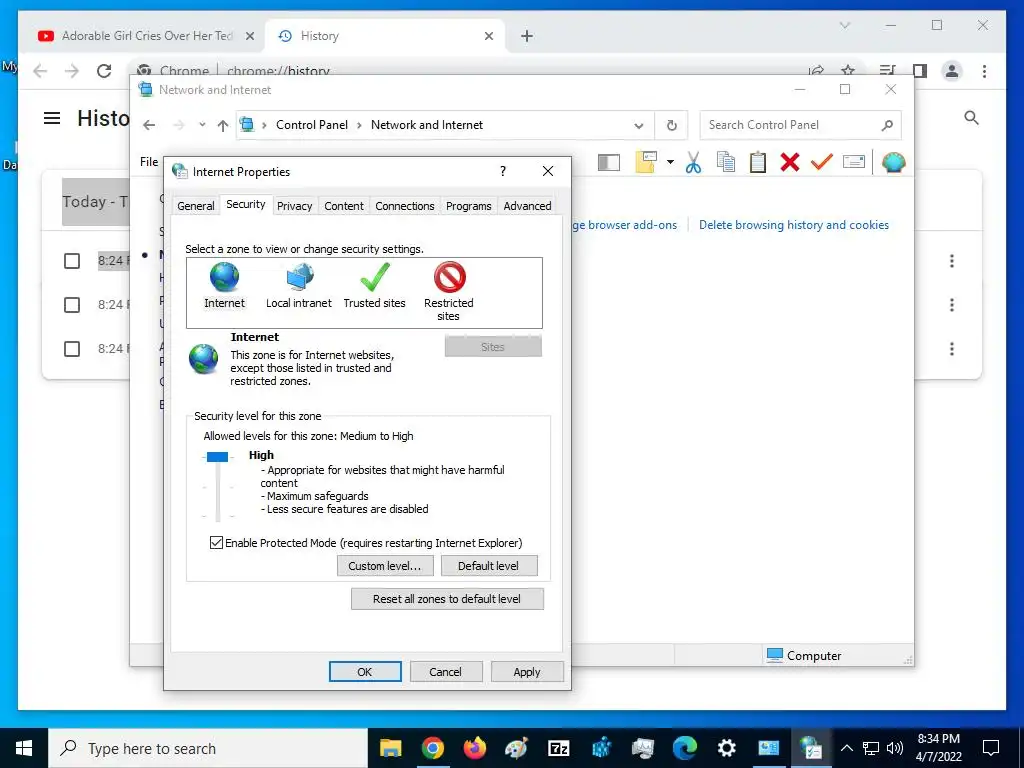Switch to the Programs tab
1024x768 pixels.
469,206
